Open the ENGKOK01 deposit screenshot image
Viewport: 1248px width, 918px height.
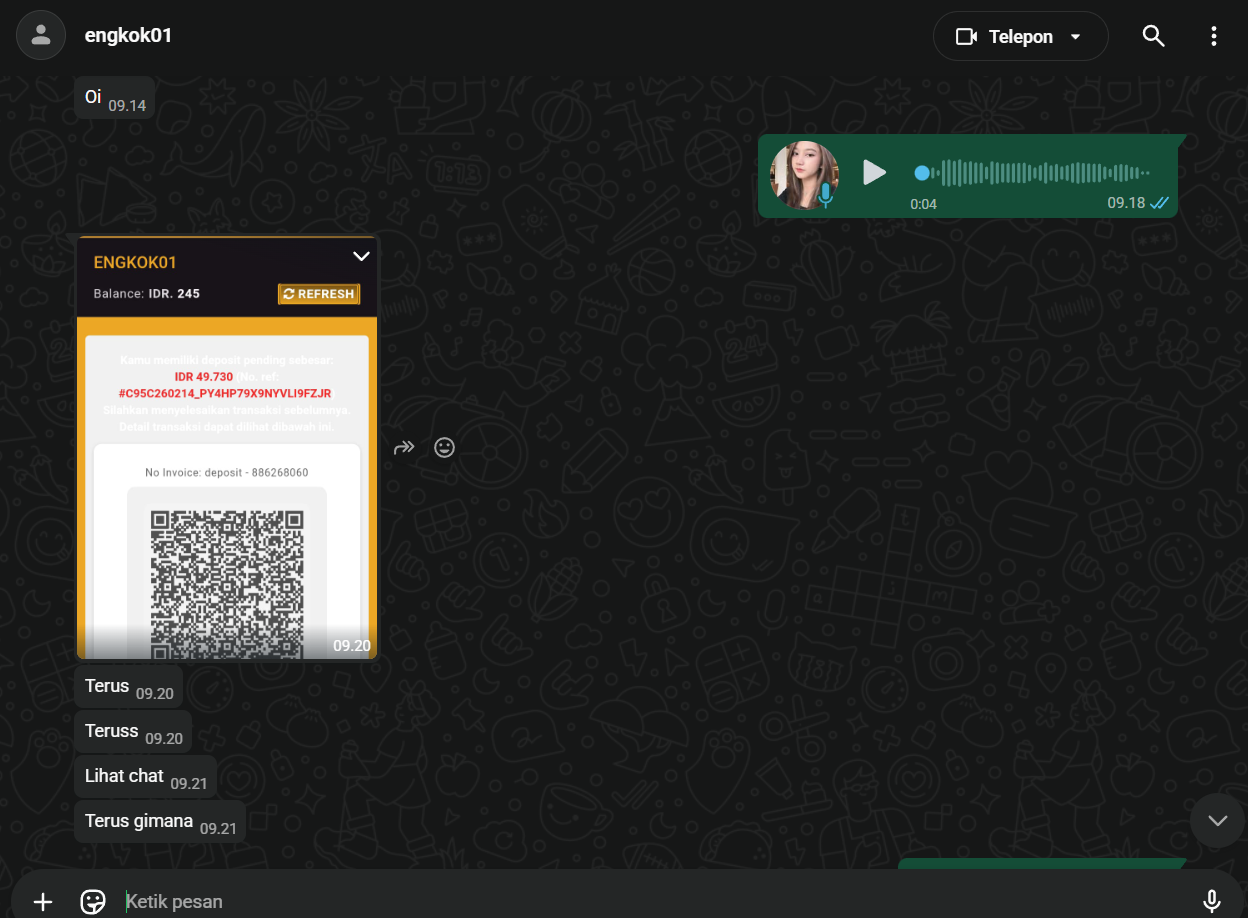[x=228, y=448]
